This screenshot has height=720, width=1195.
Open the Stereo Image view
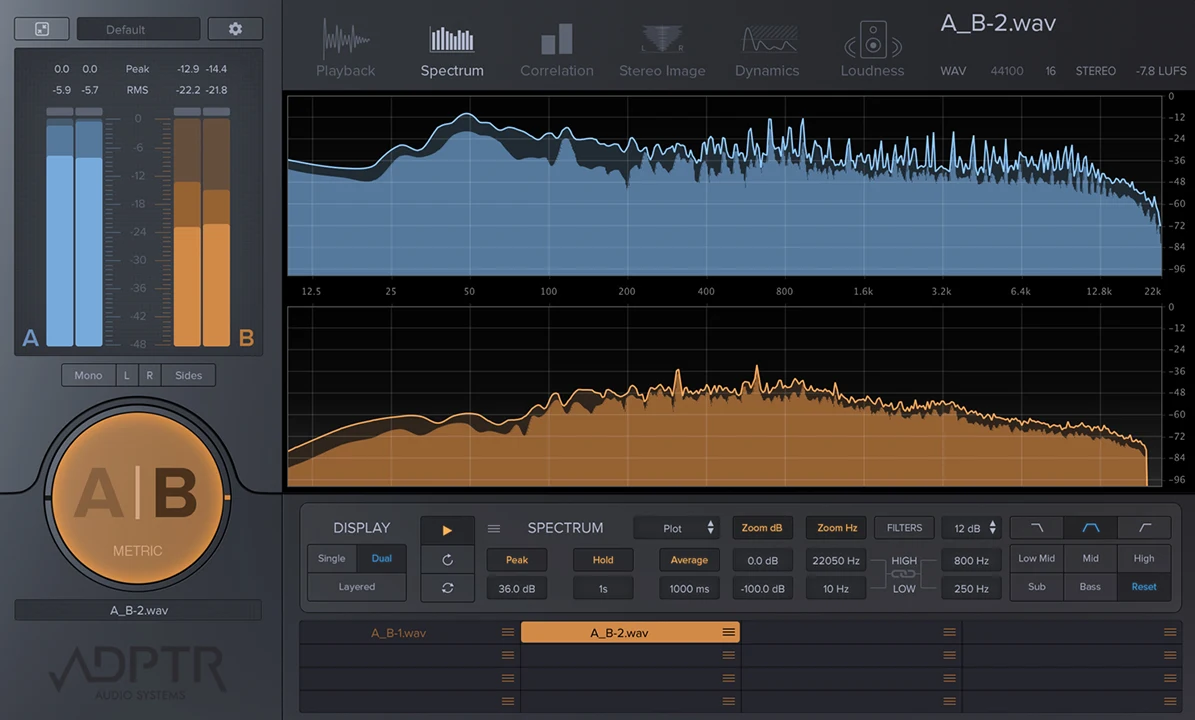(661, 50)
